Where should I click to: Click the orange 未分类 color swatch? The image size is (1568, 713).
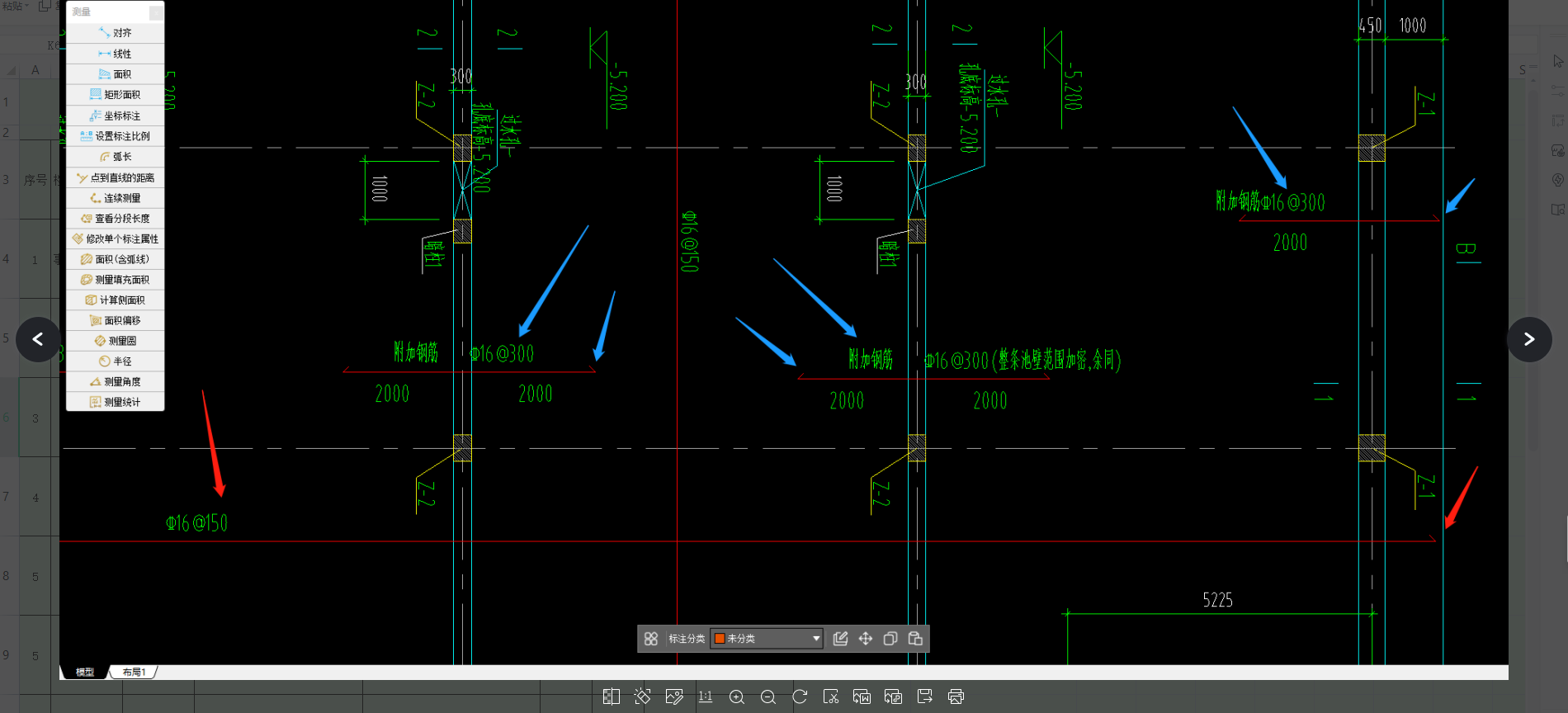(x=720, y=639)
